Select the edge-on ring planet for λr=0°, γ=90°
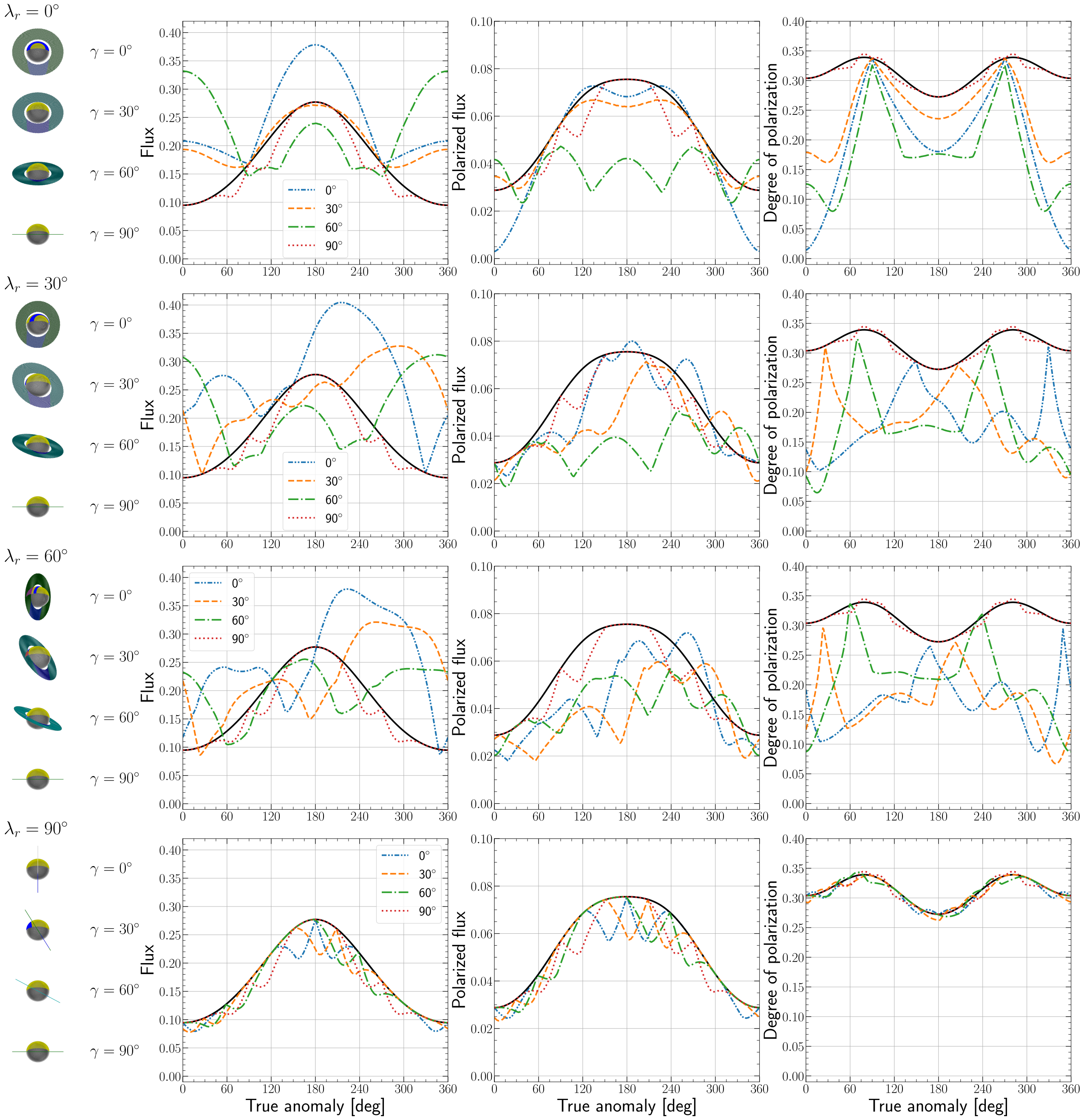1084x1120 pixels. (x=38, y=234)
